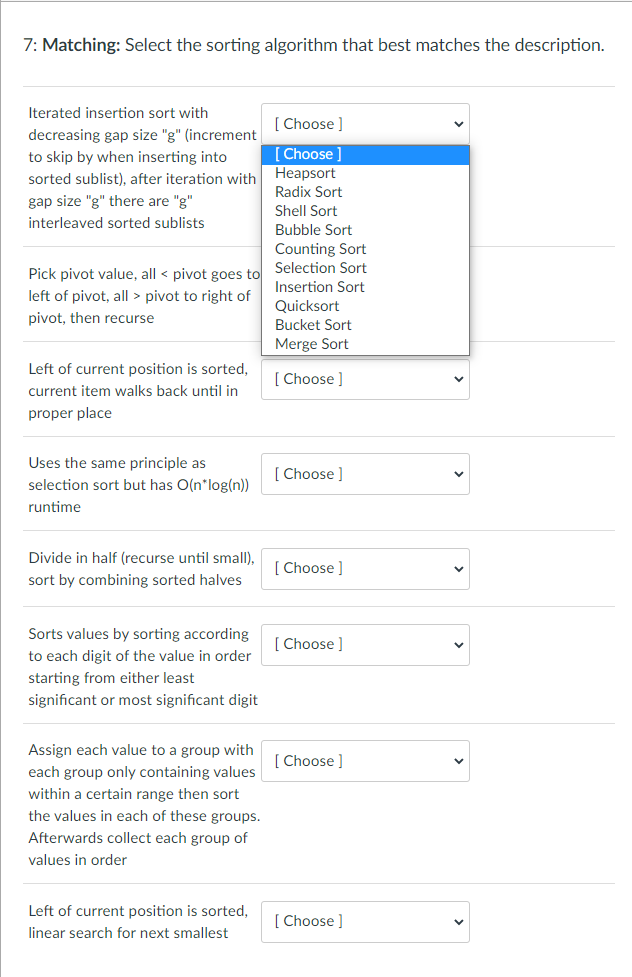This screenshot has height=977, width=632.
Task: Open dropdown for 'linear search for next smallest'
Action: click(x=365, y=922)
